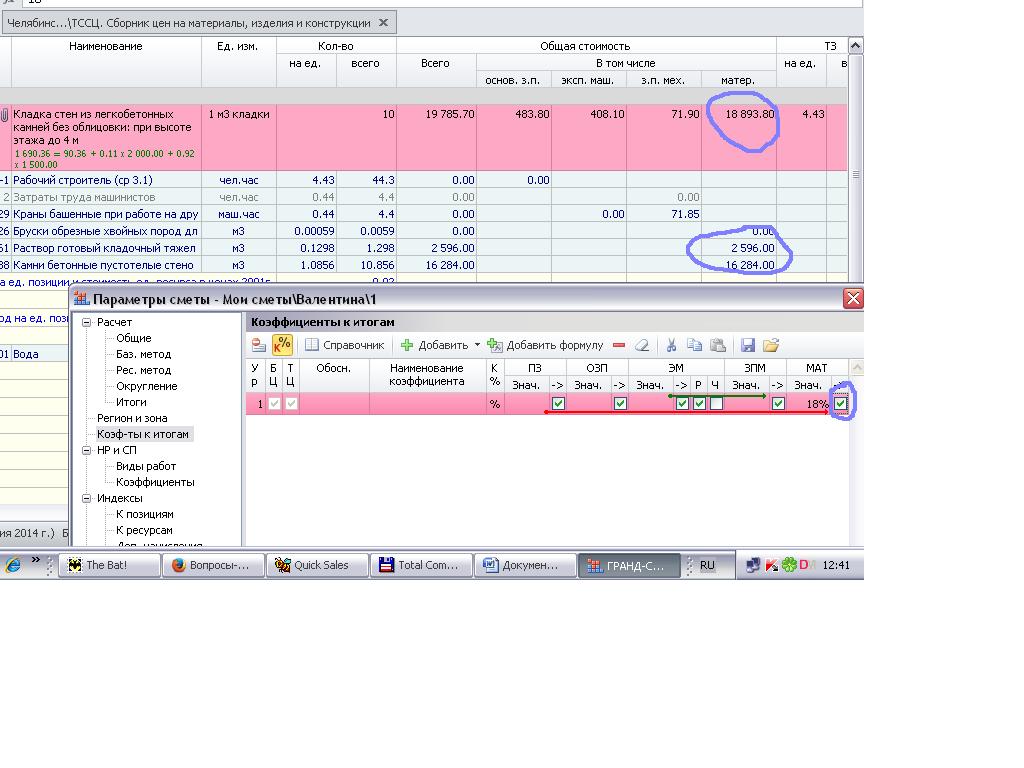Select the ТССЦ Сборник цен document tab
Image resolution: width=1024 pixels, height=768 pixels.
(188, 22)
